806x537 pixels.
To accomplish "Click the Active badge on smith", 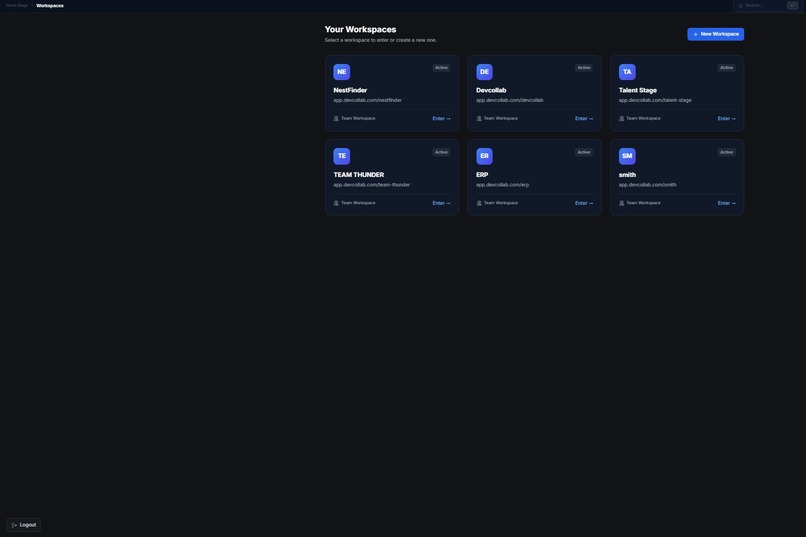I will tap(726, 152).
